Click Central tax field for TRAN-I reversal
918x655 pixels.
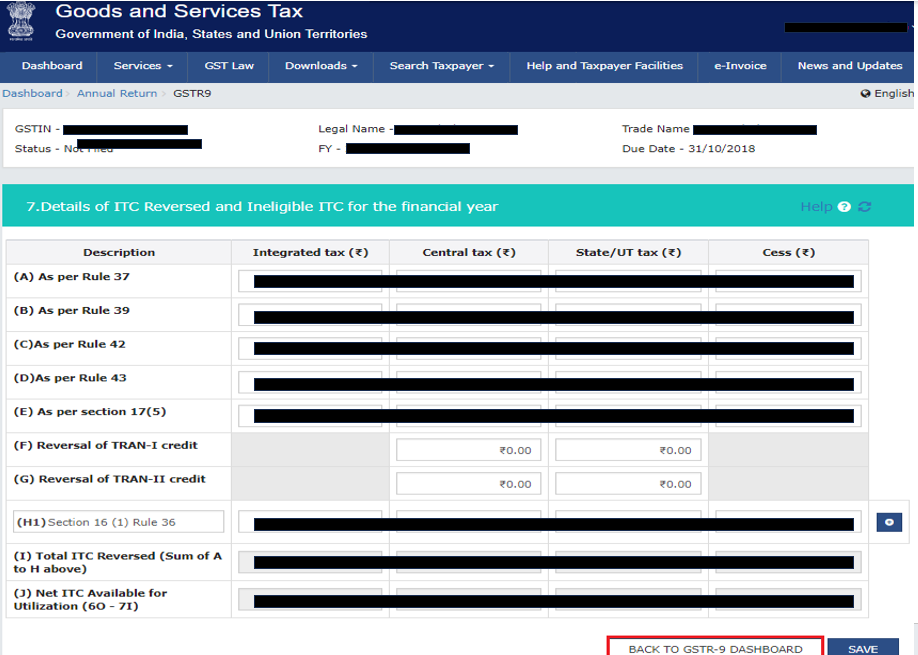pos(469,450)
